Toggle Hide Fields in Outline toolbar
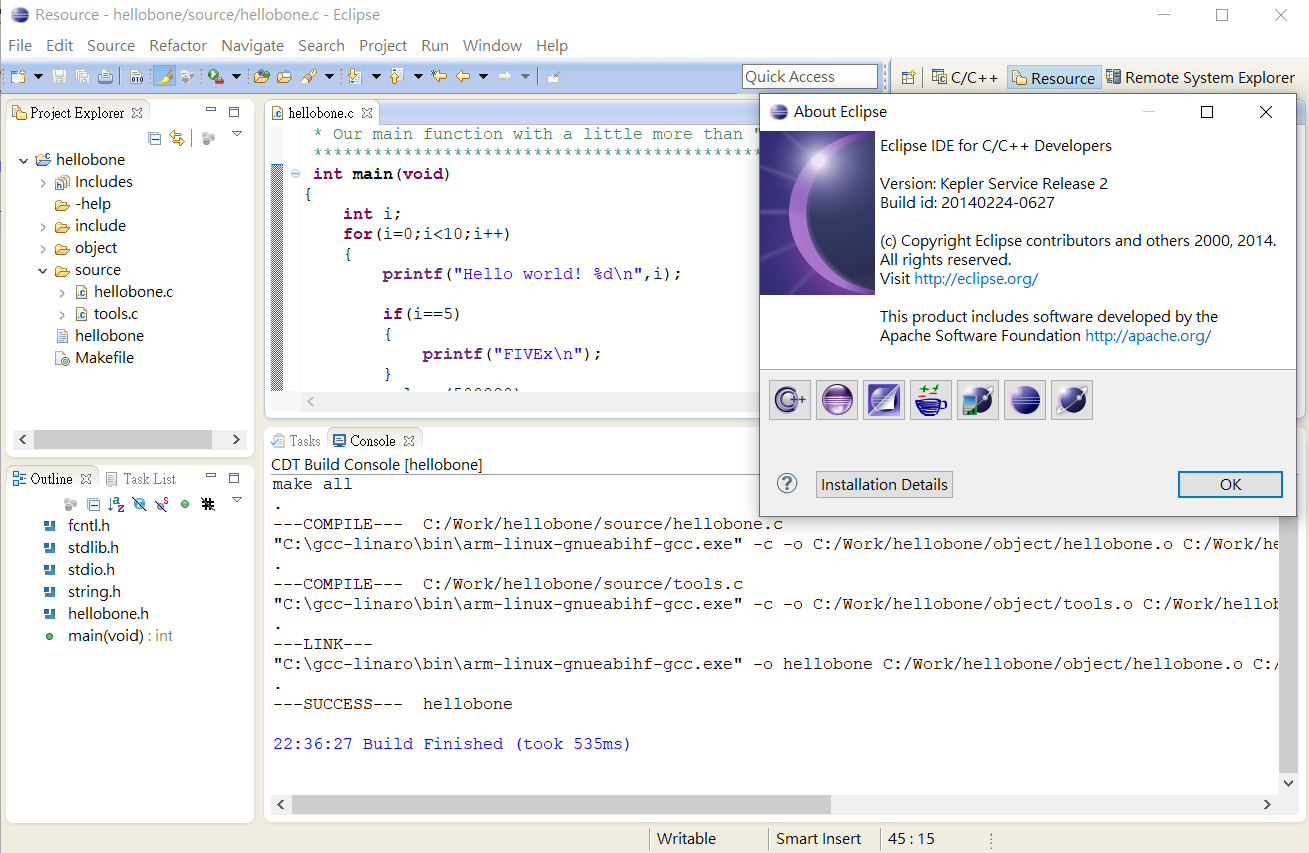The height and width of the screenshot is (853, 1309). coord(139,504)
